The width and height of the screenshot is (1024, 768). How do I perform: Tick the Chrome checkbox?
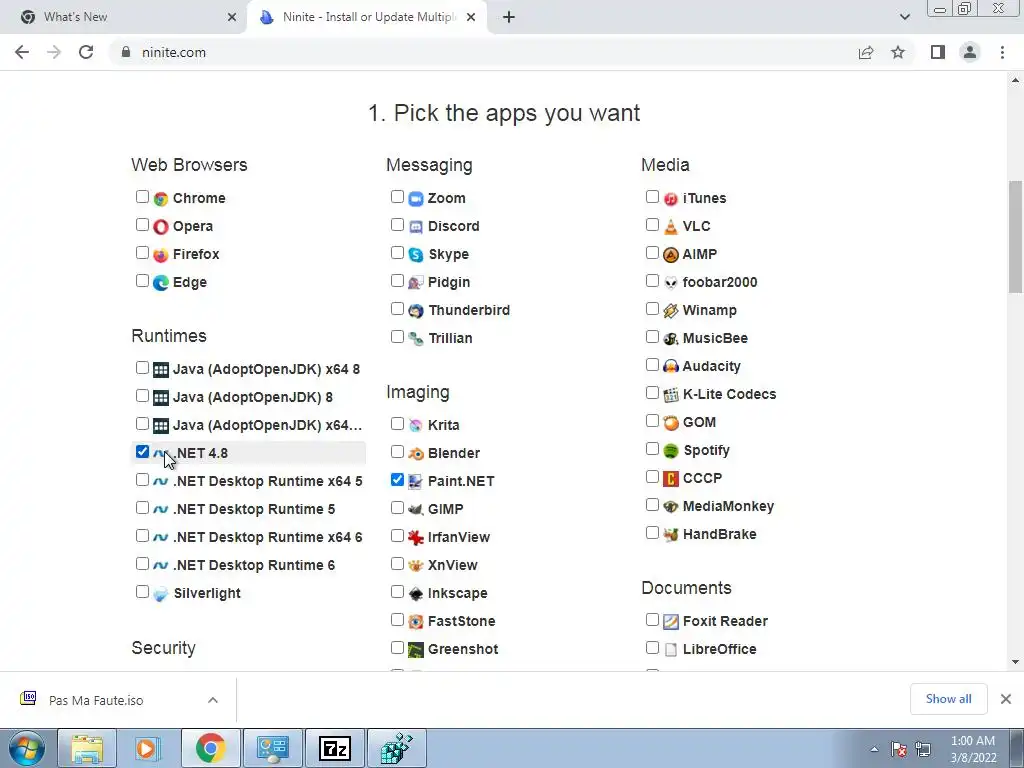142,197
